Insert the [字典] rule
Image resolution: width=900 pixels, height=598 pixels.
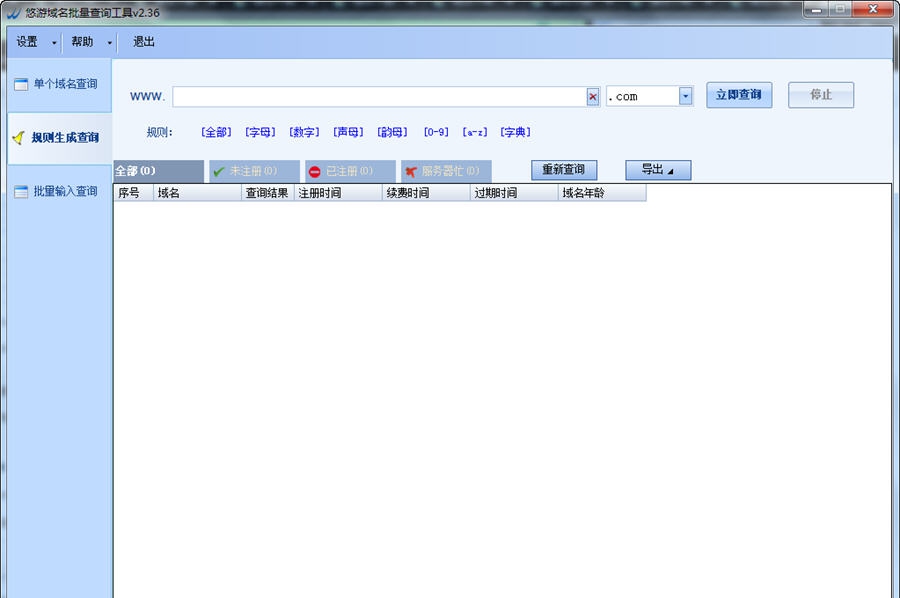(515, 132)
